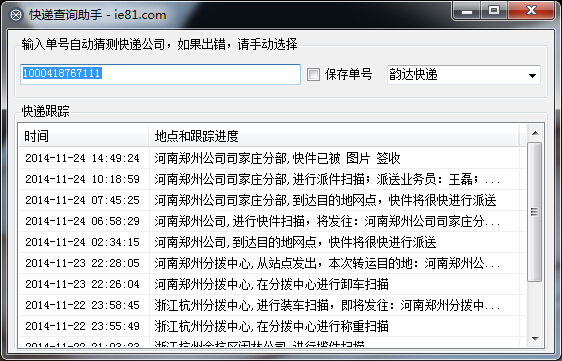Click the 地点和跟踪进度 column header
562x361 pixels.
334,136
